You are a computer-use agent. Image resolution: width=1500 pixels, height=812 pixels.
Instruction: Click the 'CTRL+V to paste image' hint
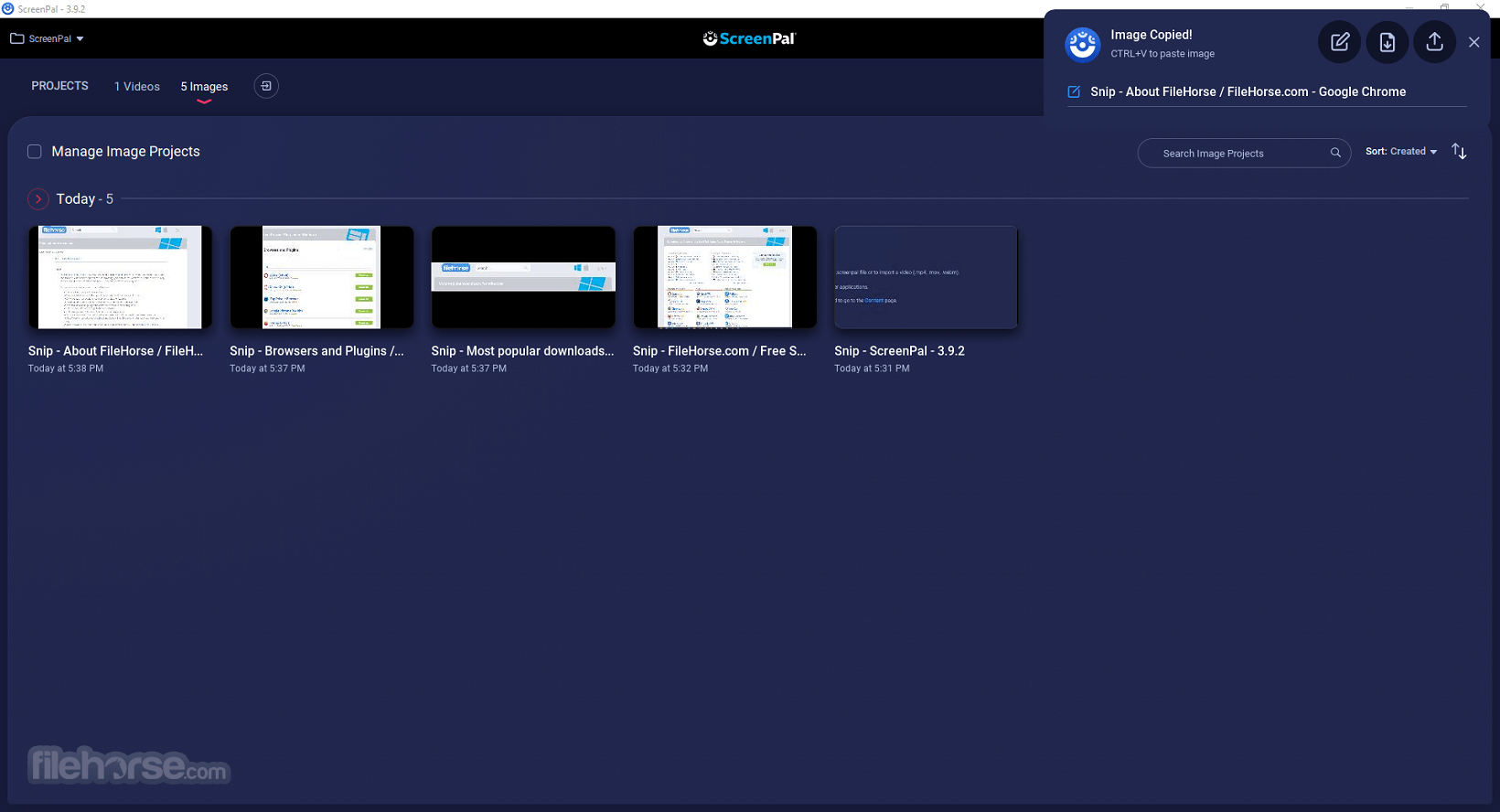[x=1162, y=54]
